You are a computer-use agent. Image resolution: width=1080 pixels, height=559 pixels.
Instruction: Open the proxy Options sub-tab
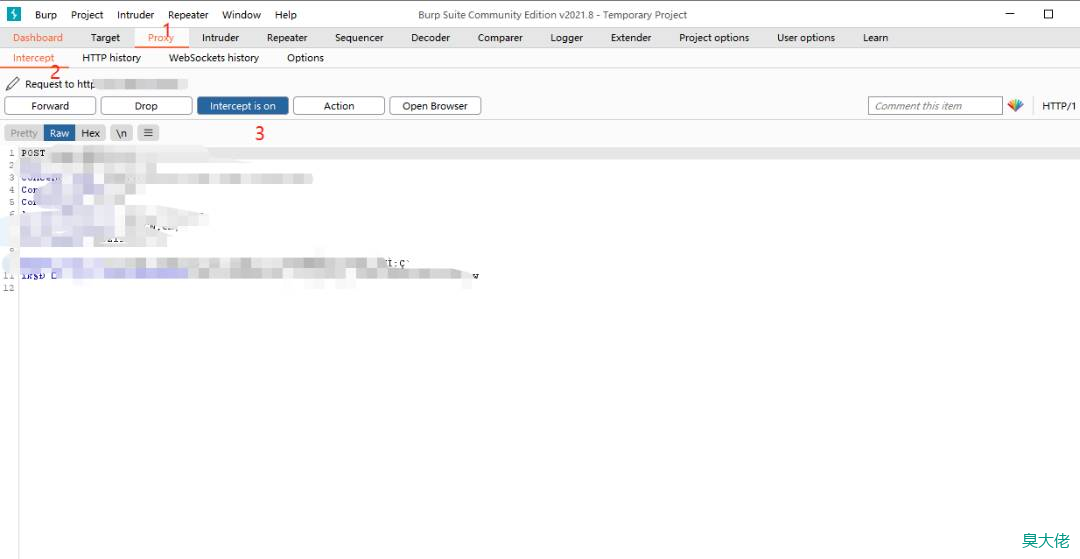(x=306, y=58)
